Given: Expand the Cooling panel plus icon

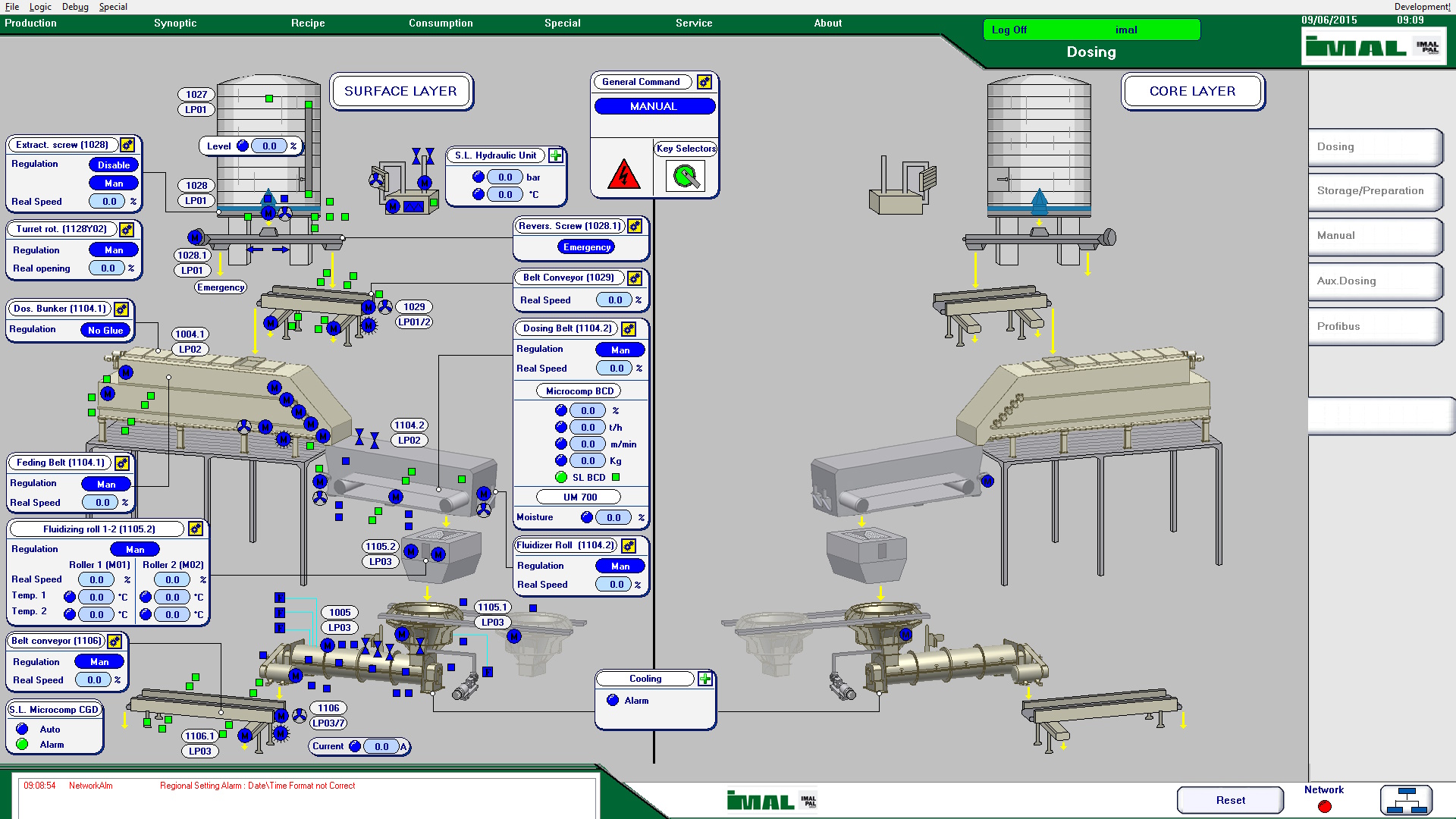Looking at the screenshot, I should [705, 679].
